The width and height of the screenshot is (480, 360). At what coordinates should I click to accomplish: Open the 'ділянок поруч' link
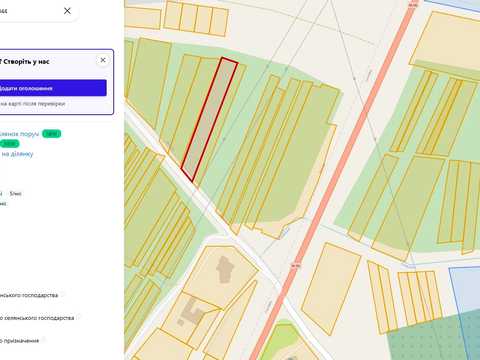(x=19, y=134)
